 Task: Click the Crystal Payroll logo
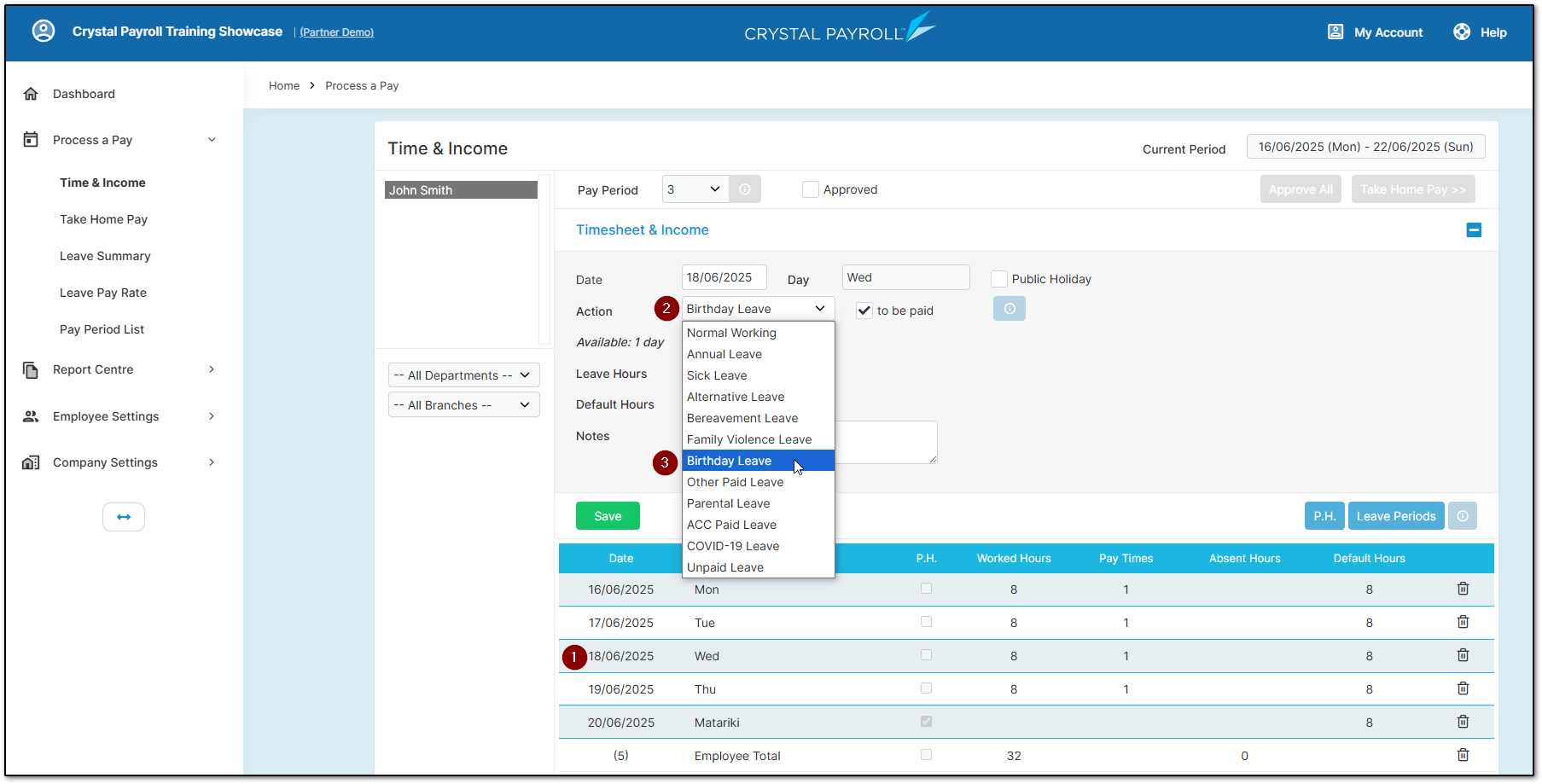click(839, 28)
